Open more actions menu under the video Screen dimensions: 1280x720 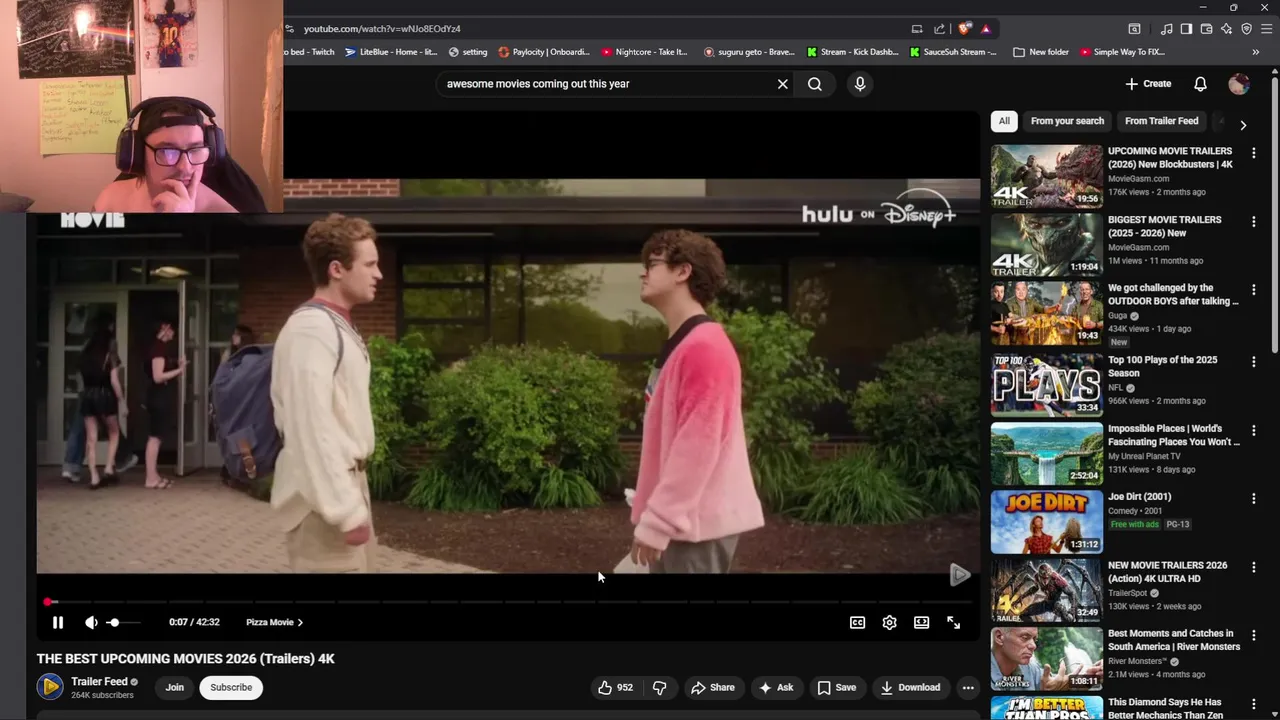(967, 687)
